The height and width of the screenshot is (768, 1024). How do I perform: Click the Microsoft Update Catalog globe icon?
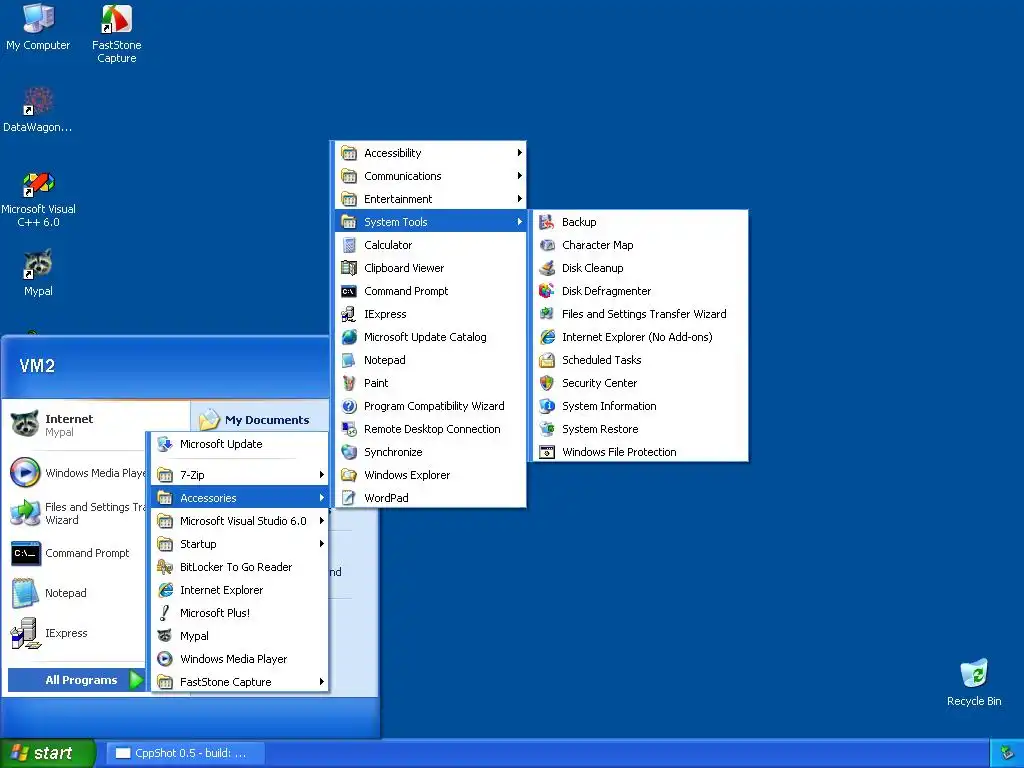tap(349, 337)
